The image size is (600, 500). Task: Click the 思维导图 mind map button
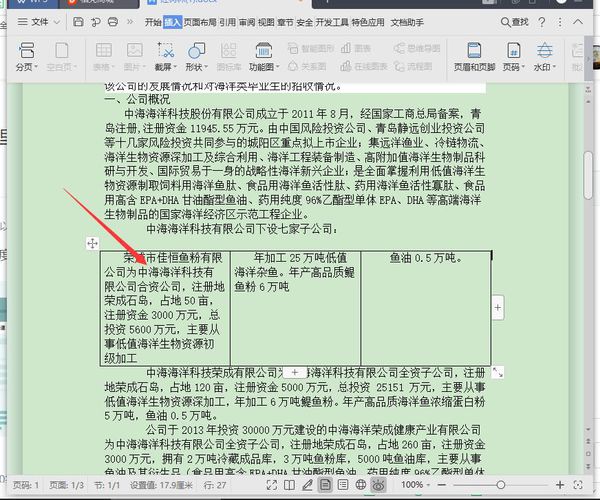click(417, 48)
